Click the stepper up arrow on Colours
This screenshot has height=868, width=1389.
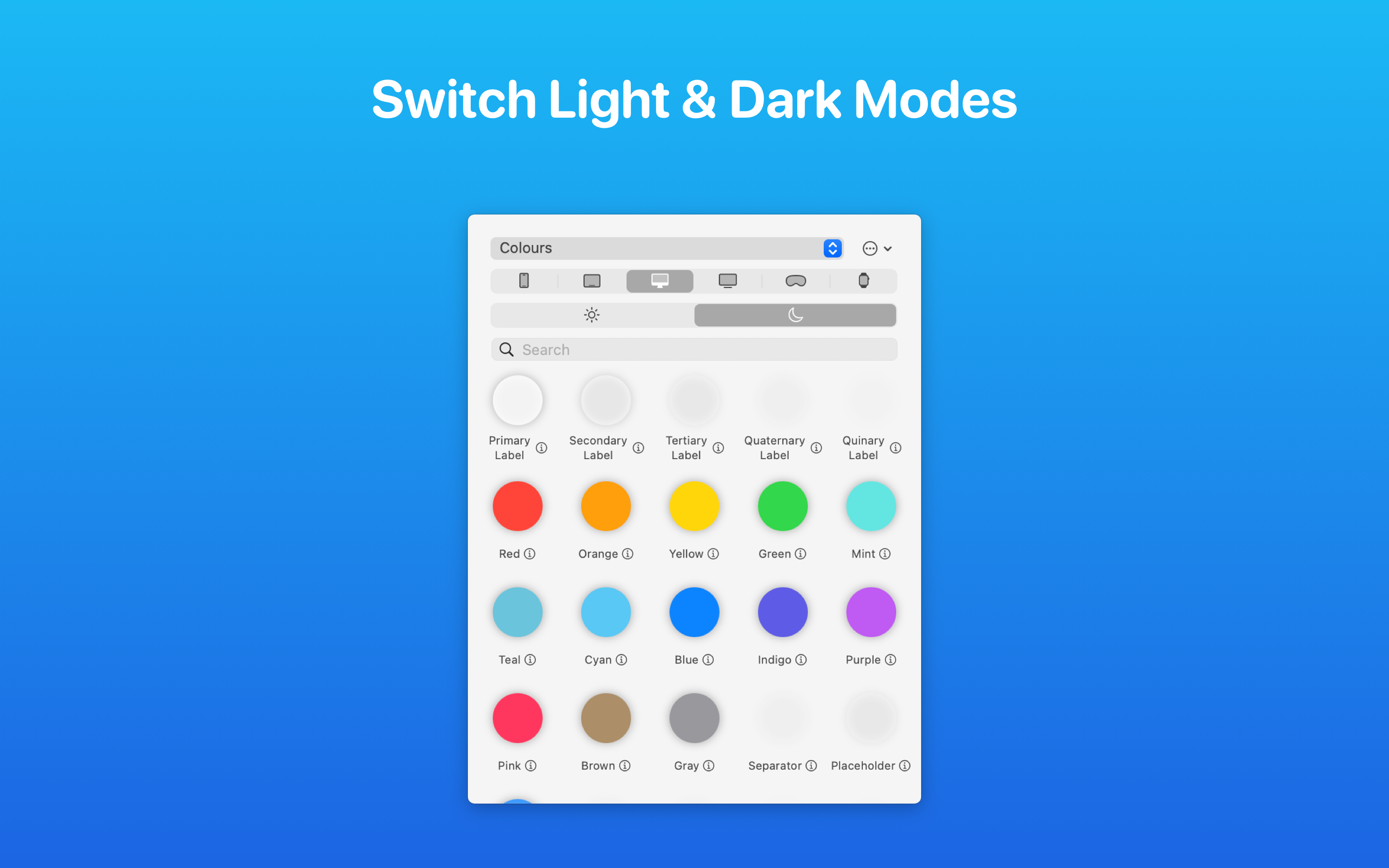pyautogui.click(x=832, y=244)
